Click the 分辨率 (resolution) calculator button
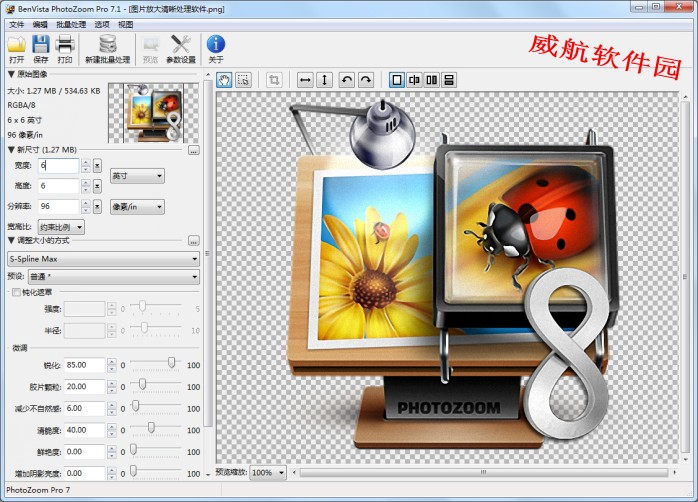This screenshot has height=502, width=698. coord(97,206)
